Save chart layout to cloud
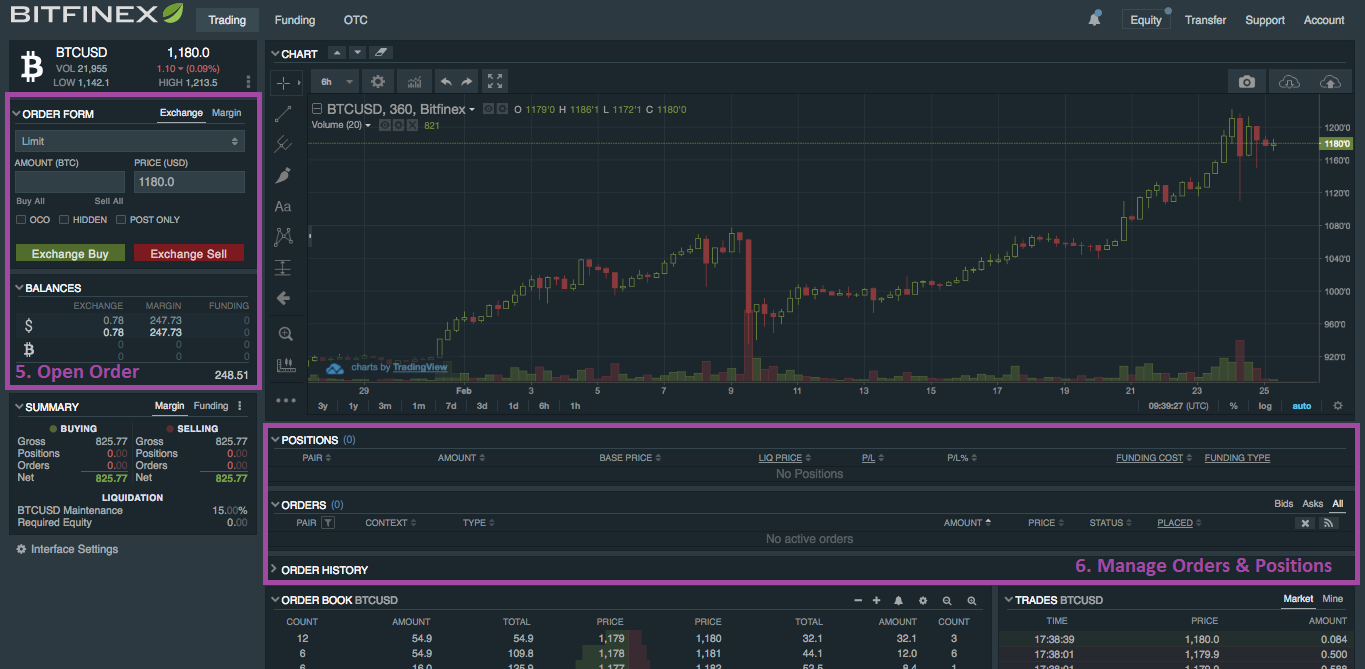Screen dimensions: 1365x669 coord(1330,82)
